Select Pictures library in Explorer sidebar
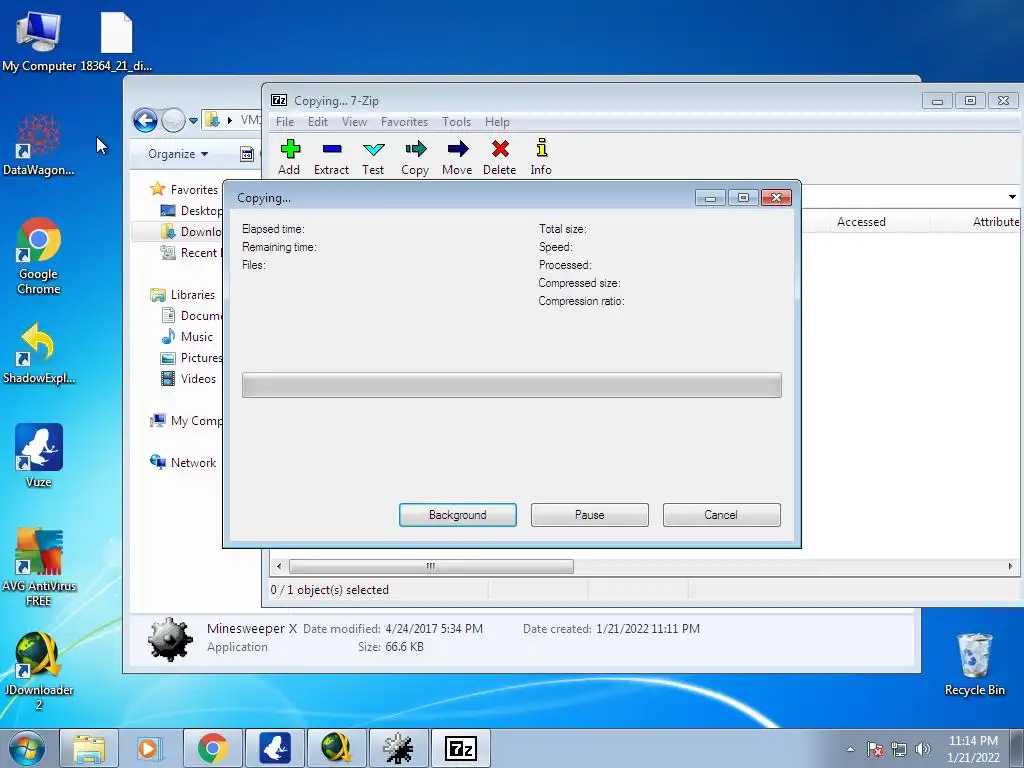The width and height of the screenshot is (1024, 768). [191, 358]
